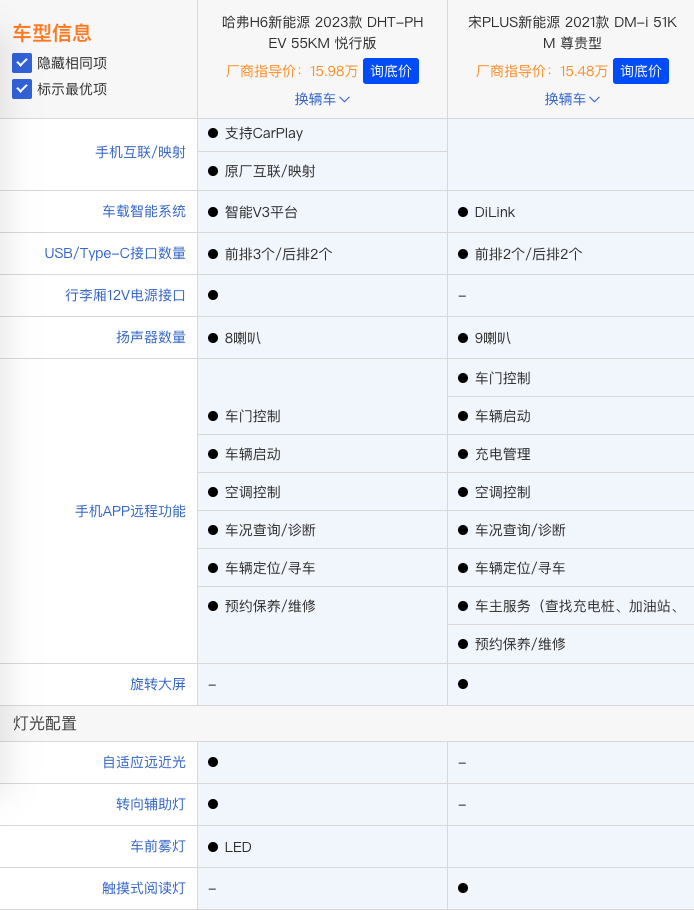Click the 车前雾灯 label
Image resolution: width=694 pixels, height=910 pixels.
(158, 846)
